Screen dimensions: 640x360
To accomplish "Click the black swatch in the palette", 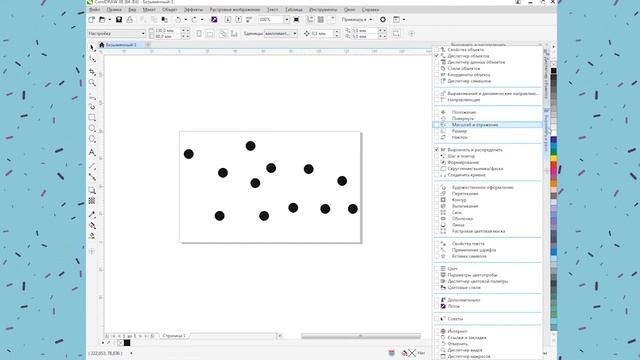I will [x=553, y=71].
